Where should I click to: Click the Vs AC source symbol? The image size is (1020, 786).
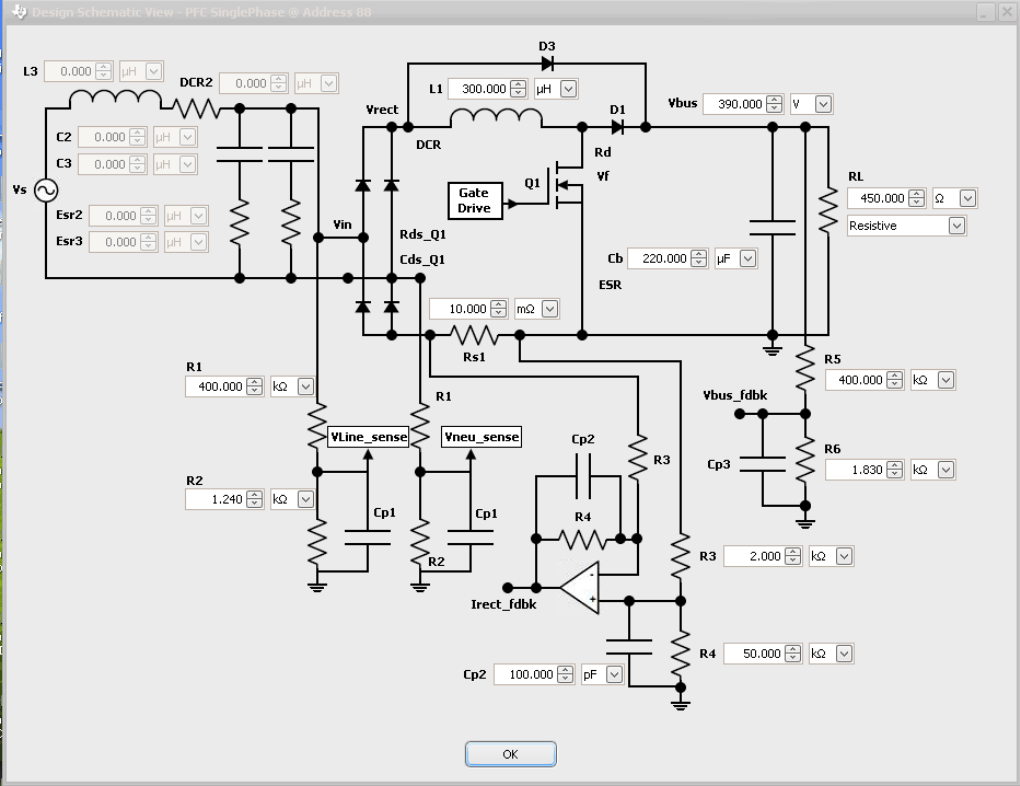[46, 190]
